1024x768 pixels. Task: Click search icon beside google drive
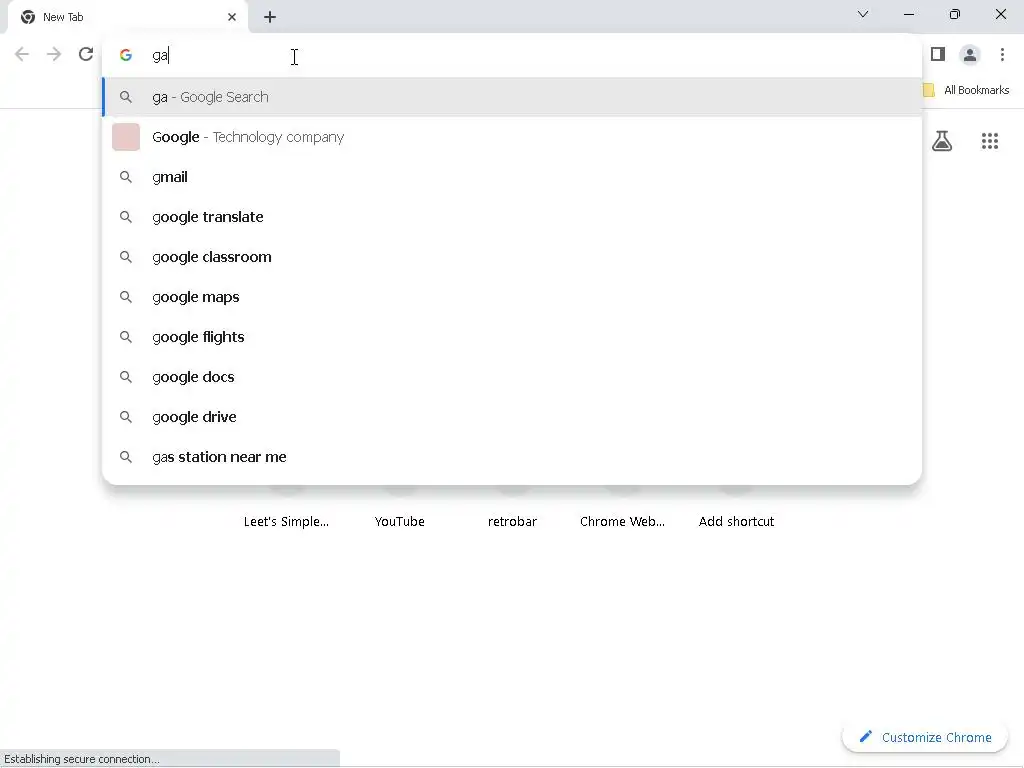pyautogui.click(x=126, y=417)
